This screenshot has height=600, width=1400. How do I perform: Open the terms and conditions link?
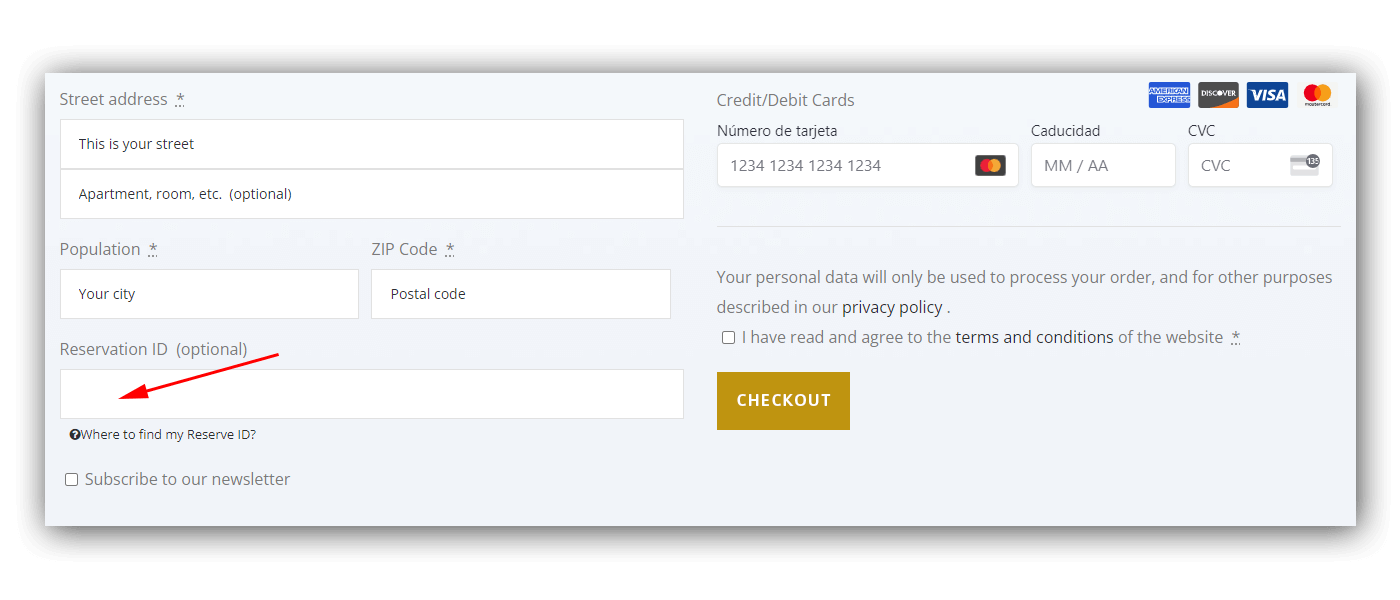(x=1034, y=337)
